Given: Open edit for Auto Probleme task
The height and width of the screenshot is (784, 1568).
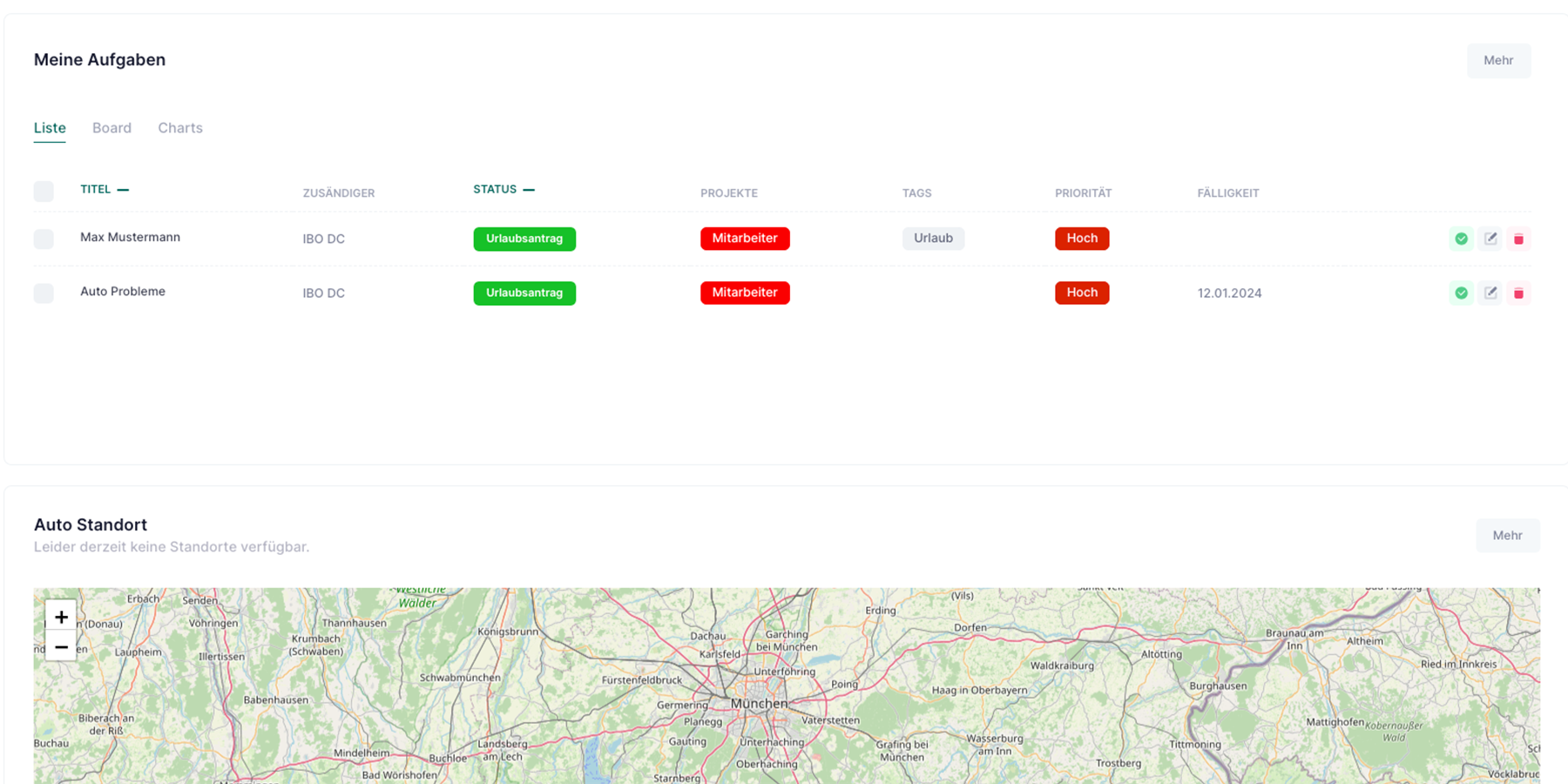Looking at the screenshot, I should [1490, 294].
